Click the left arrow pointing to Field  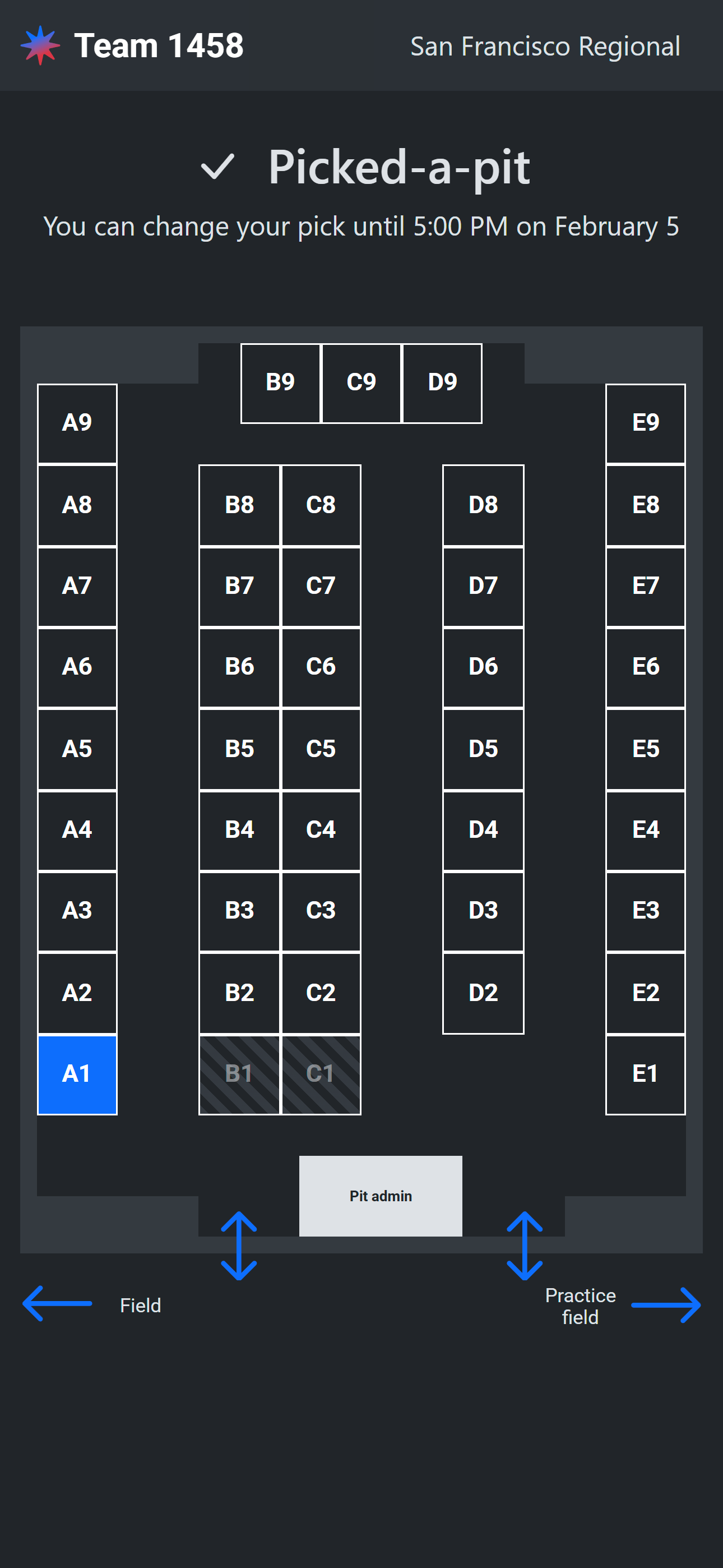point(57,1303)
